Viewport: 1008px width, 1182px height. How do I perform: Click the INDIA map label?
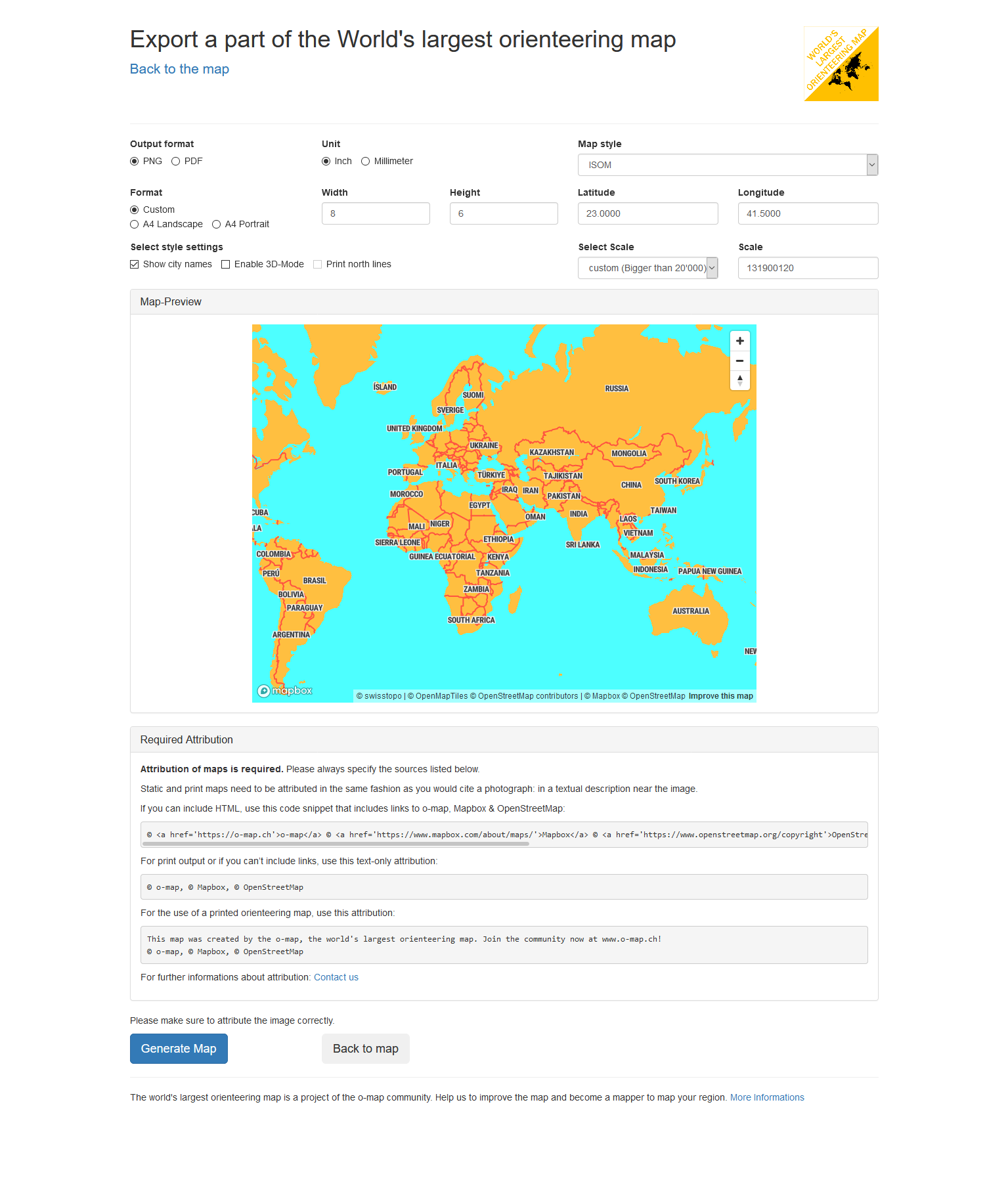coord(579,514)
